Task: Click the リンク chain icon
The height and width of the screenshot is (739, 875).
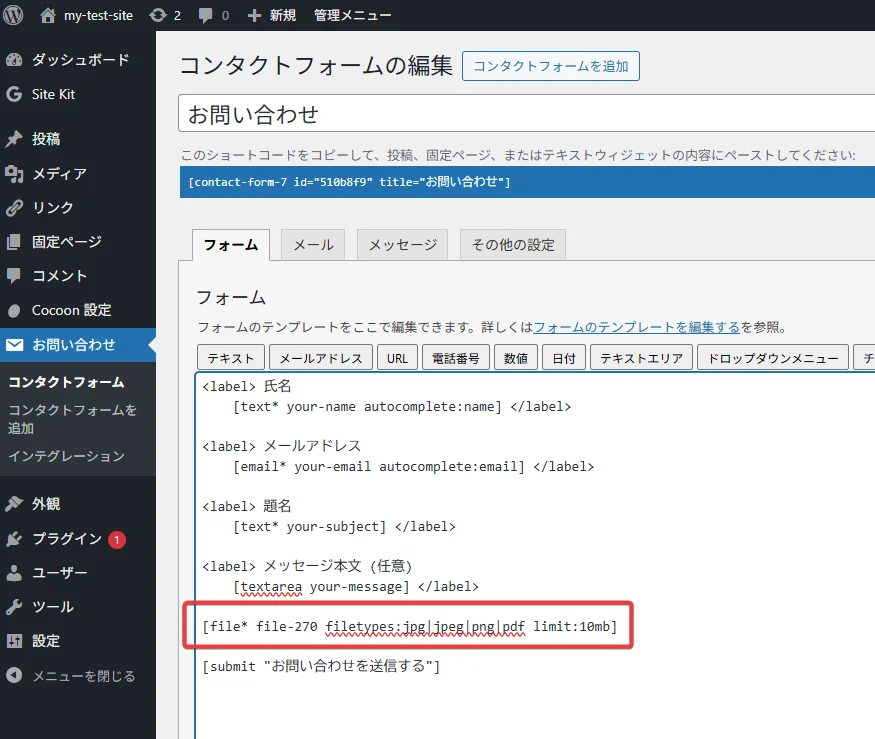Action: point(14,208)
